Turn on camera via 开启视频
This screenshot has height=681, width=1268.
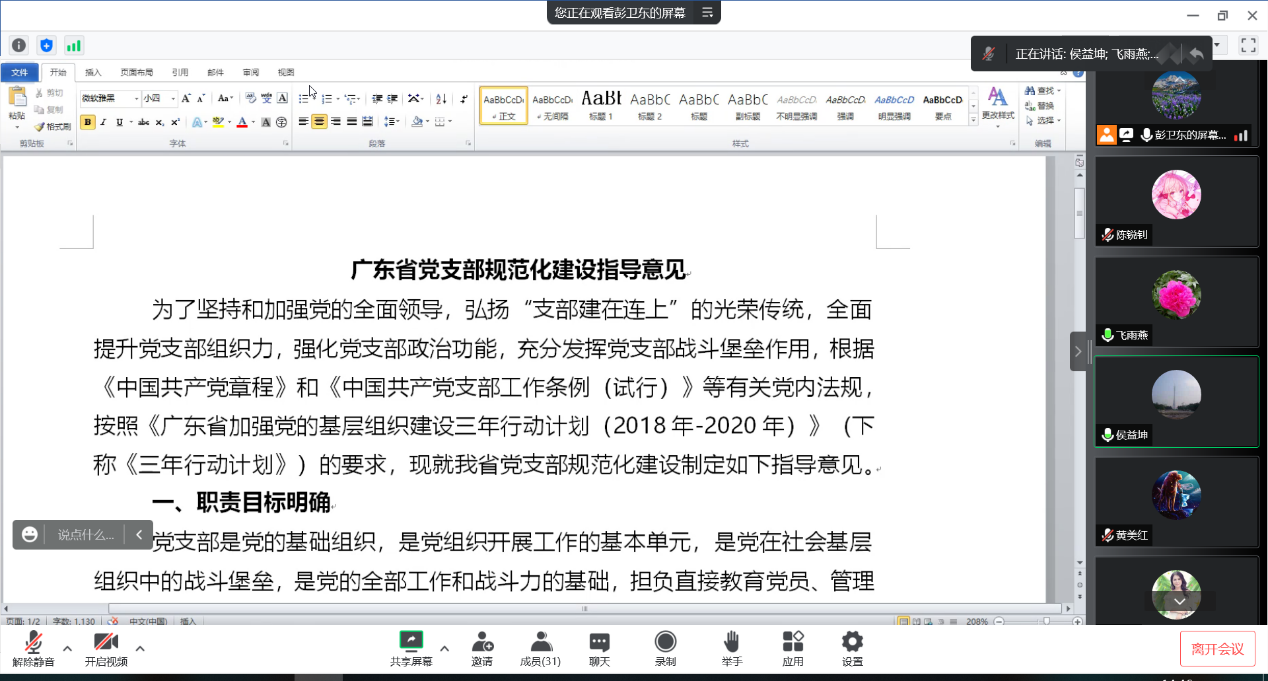(x=106, y=648)
